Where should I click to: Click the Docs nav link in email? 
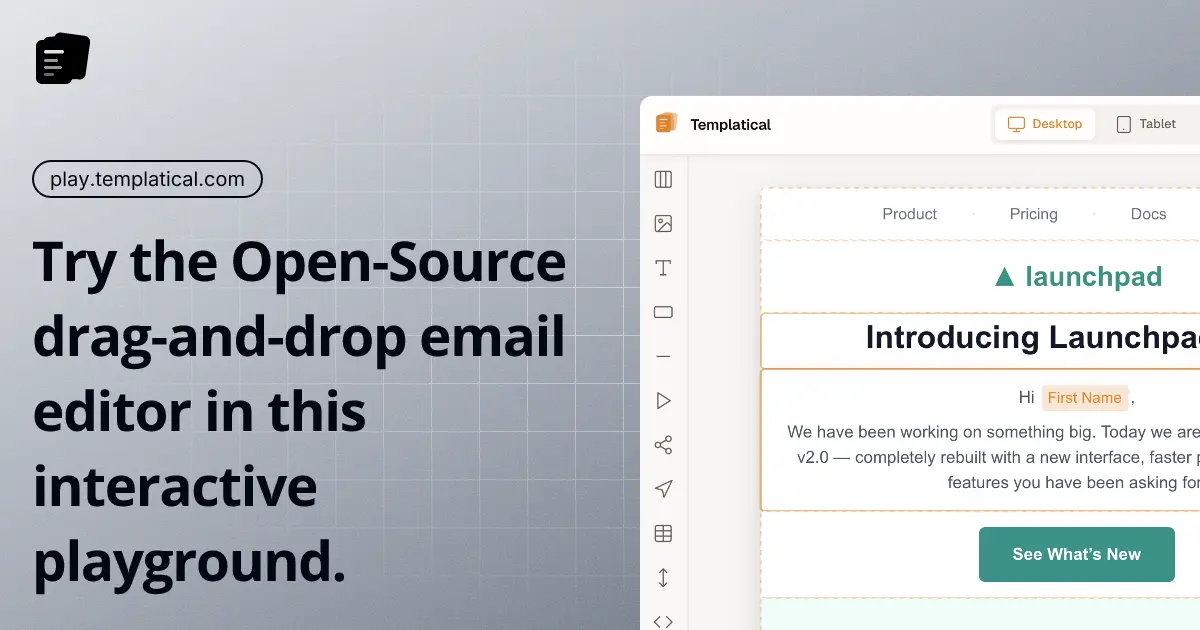tap(1149, 214)
